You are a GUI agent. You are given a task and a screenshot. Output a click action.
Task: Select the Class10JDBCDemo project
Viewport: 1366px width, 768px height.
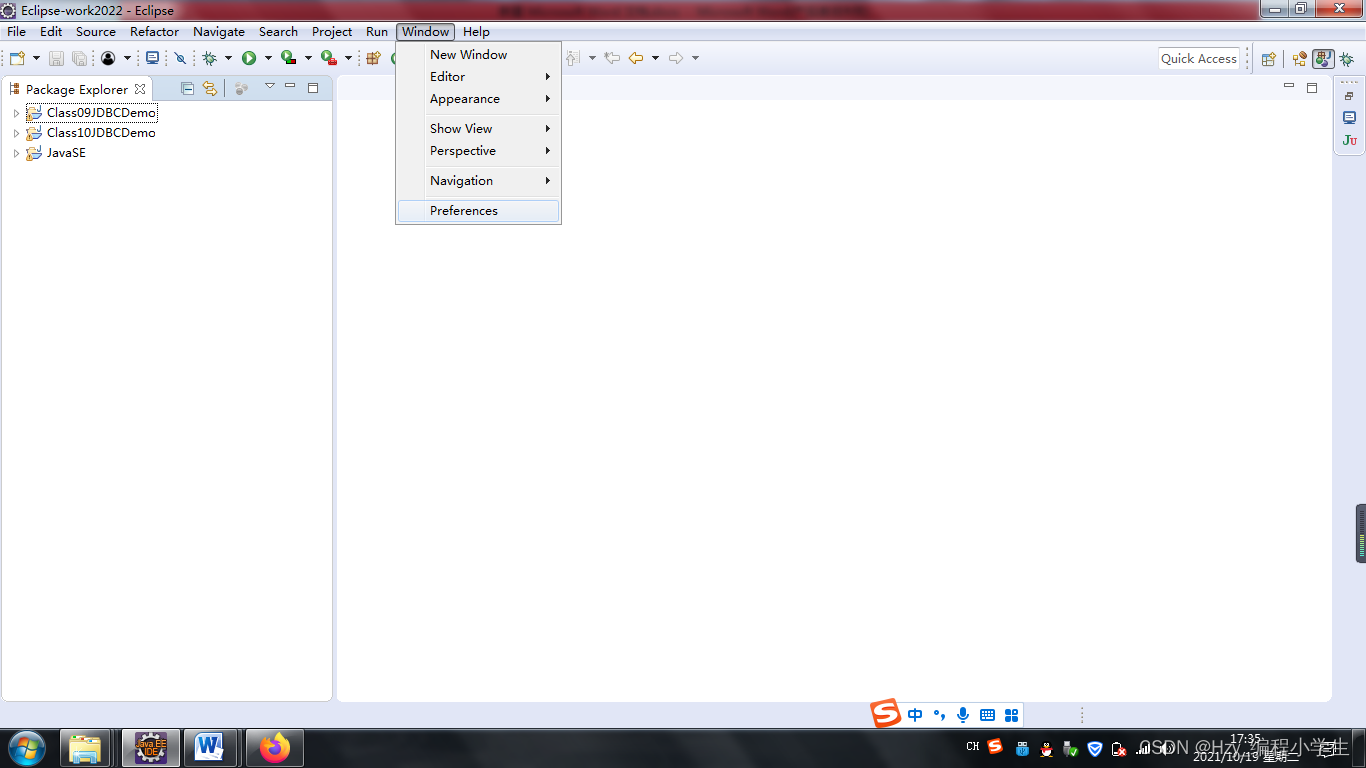pos(101,133)
